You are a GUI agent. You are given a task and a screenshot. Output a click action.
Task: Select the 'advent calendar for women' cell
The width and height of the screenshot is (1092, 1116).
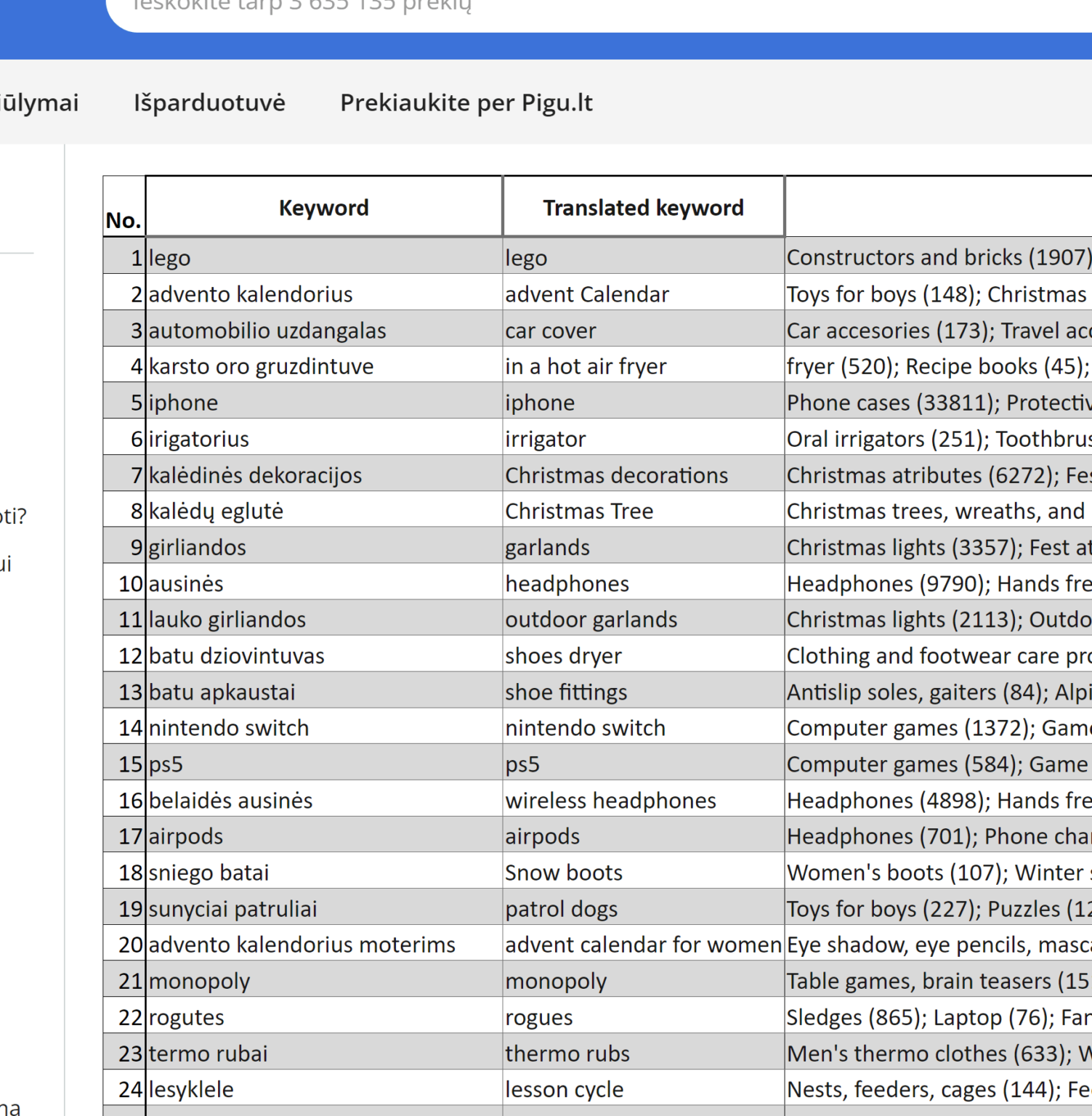tap(643, 943)
